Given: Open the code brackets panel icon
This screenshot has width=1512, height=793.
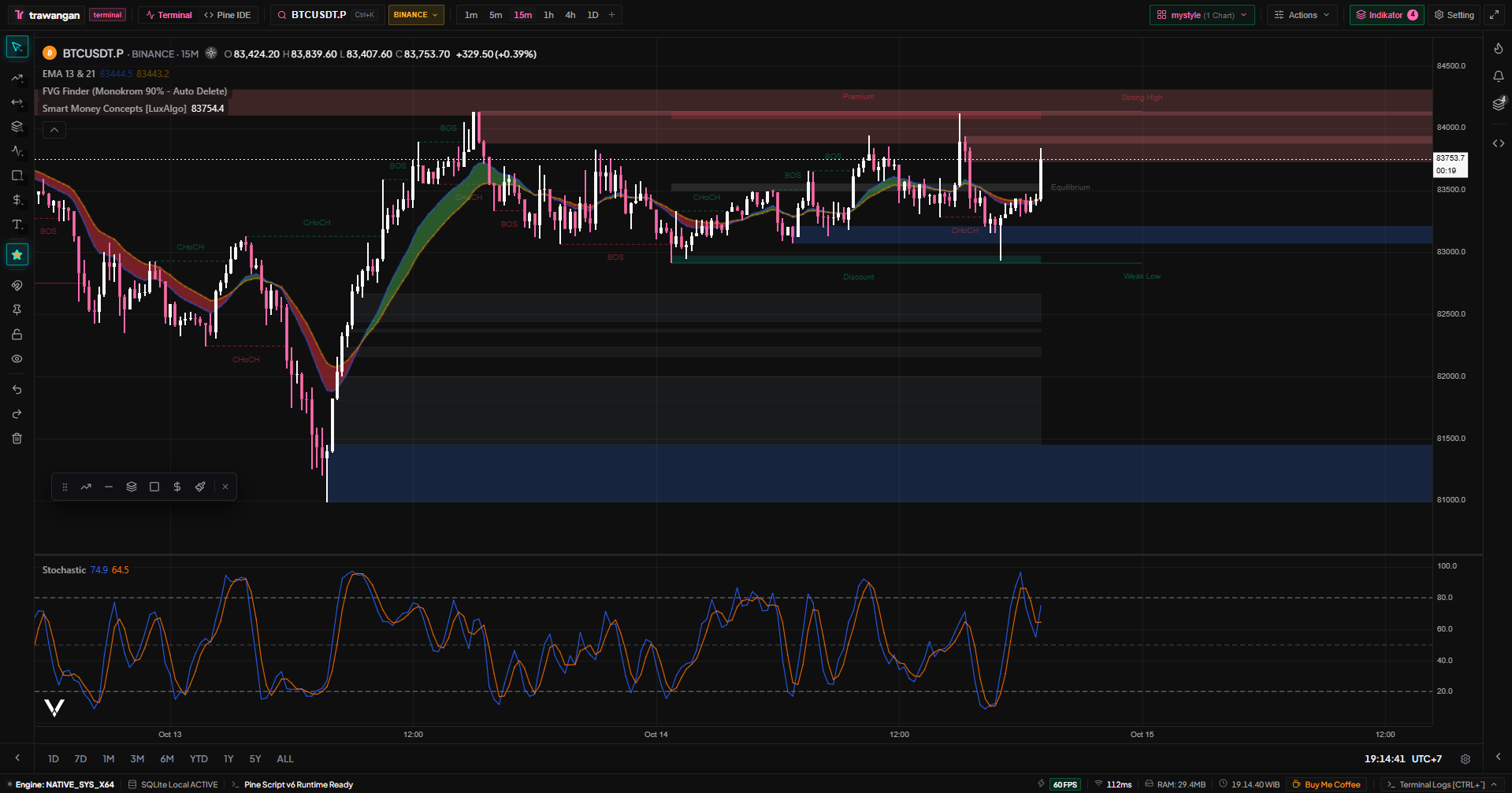Looking at the screenshot, I should click(1499, 143).
